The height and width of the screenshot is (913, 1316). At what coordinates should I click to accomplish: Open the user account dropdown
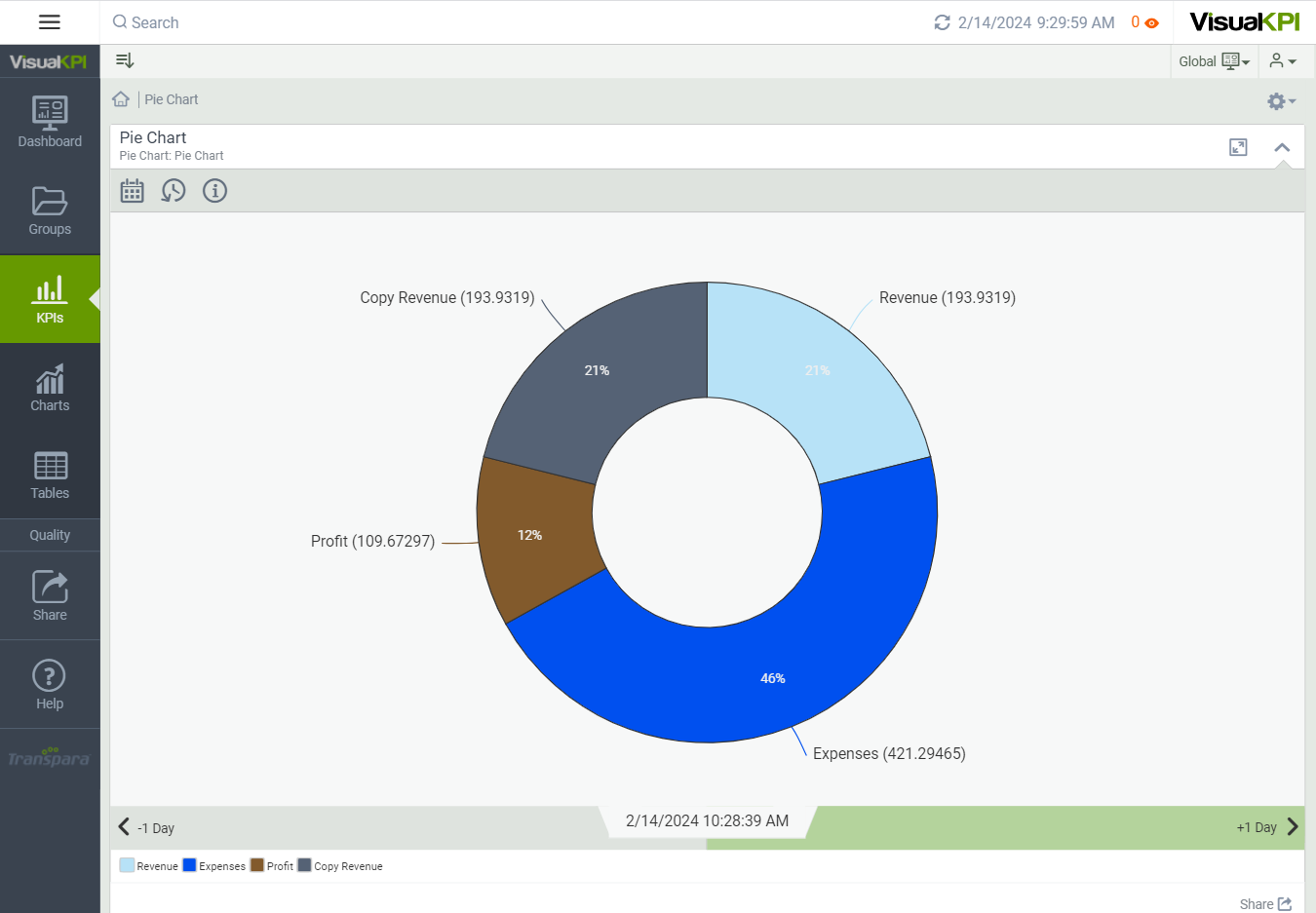coord(1282,61)
